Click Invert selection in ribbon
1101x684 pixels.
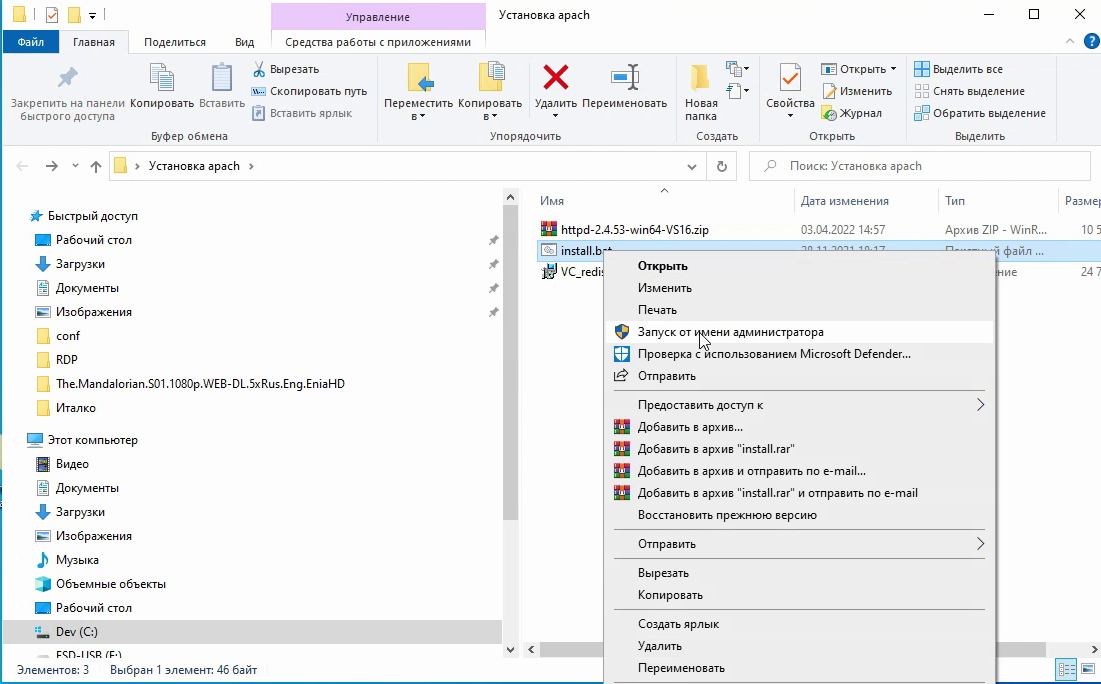980,113
